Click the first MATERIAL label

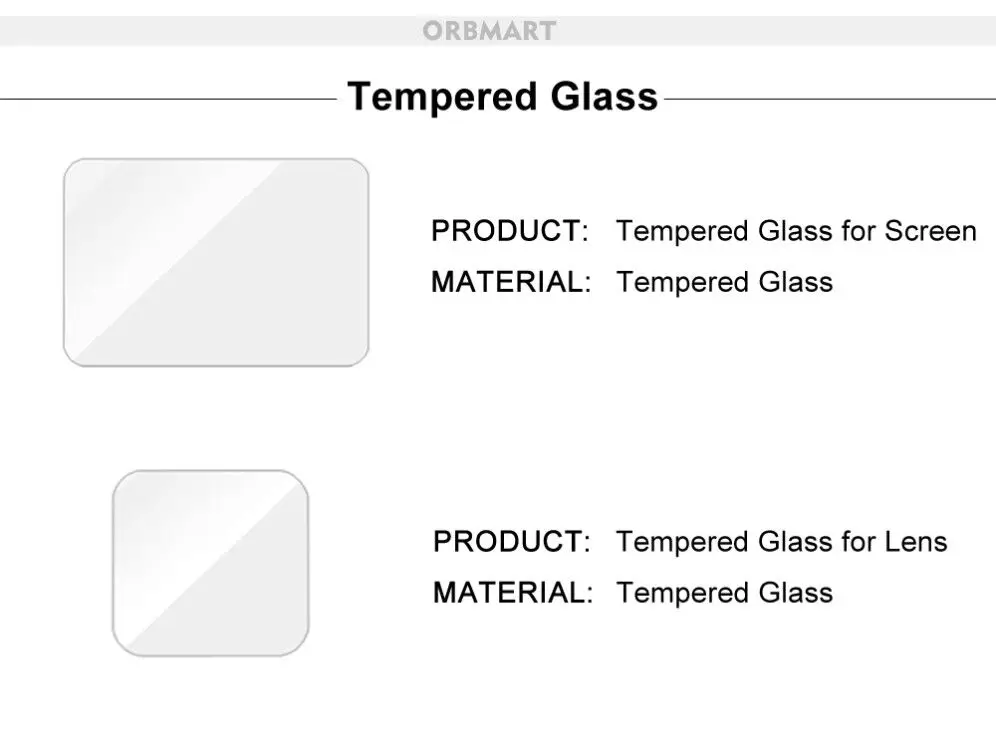click(x=511, y=282)
